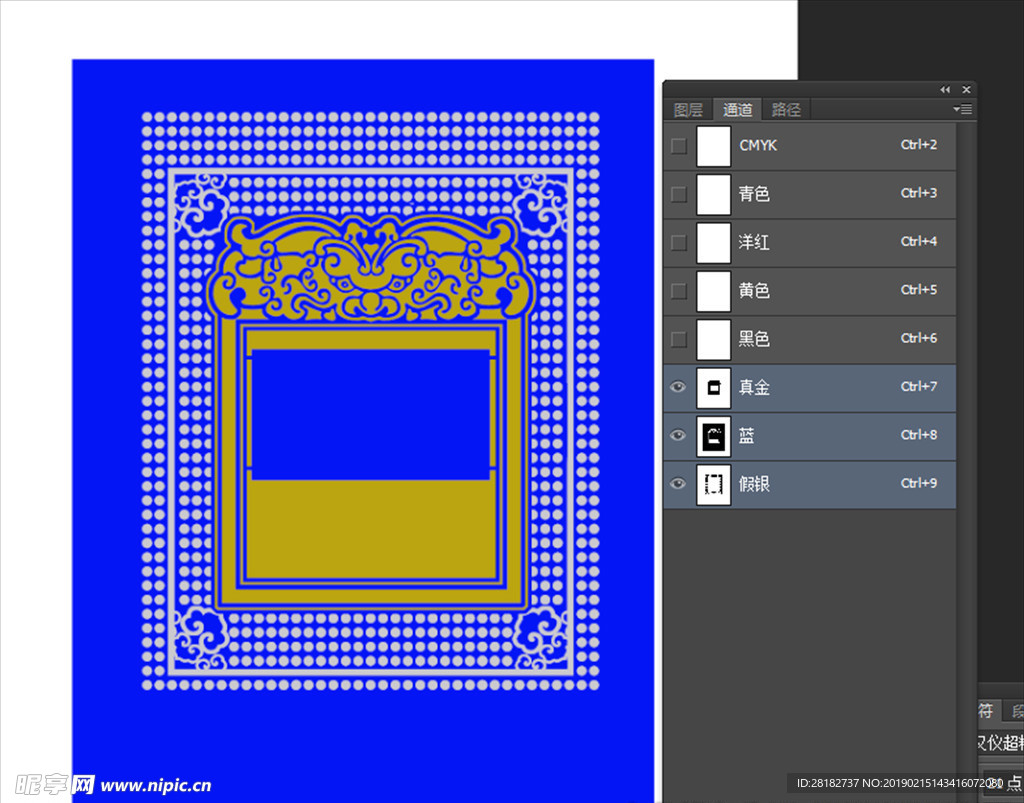The height and width of the screenshot is (803, 1024).
Task: Open the channels panel flyout menu
Action: [963, 109]
